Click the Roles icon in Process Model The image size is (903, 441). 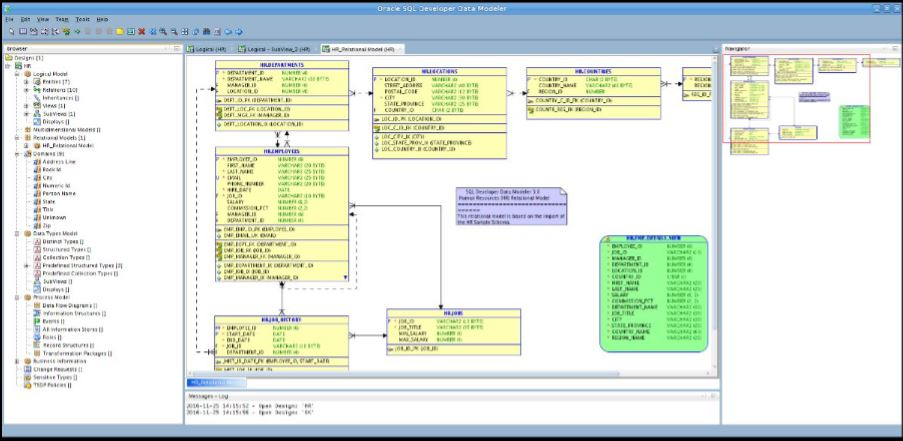(x=37, y=337)
